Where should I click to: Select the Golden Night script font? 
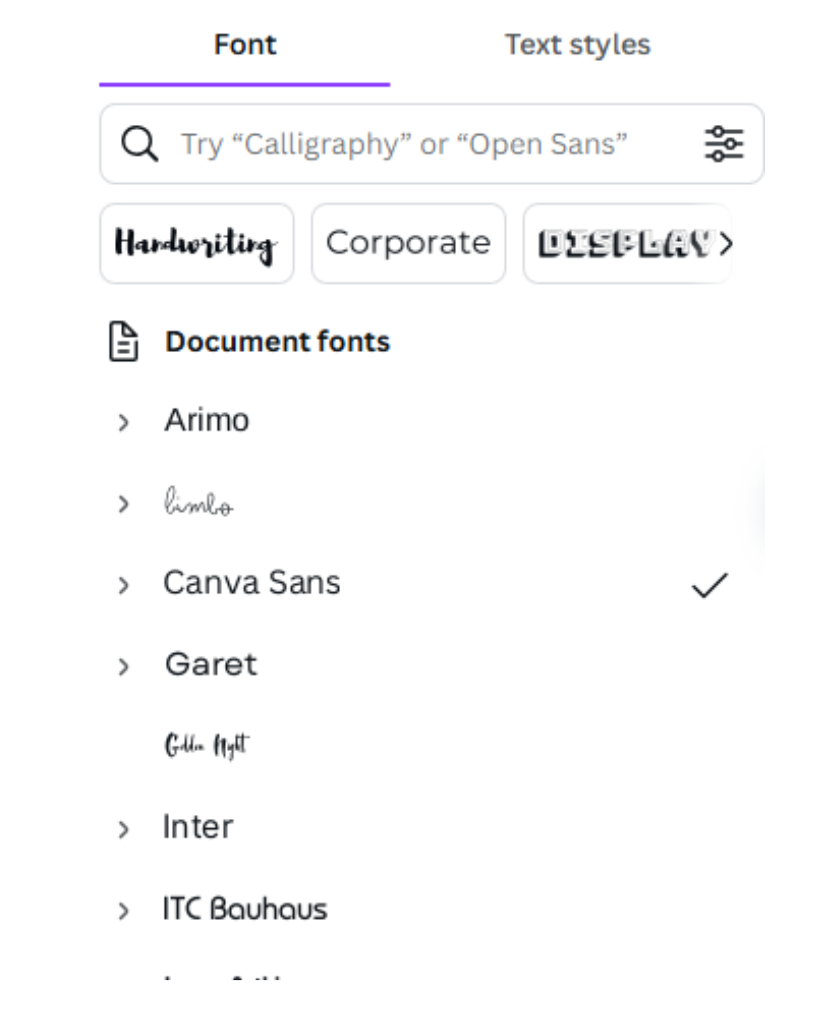[x=207, y=745]
